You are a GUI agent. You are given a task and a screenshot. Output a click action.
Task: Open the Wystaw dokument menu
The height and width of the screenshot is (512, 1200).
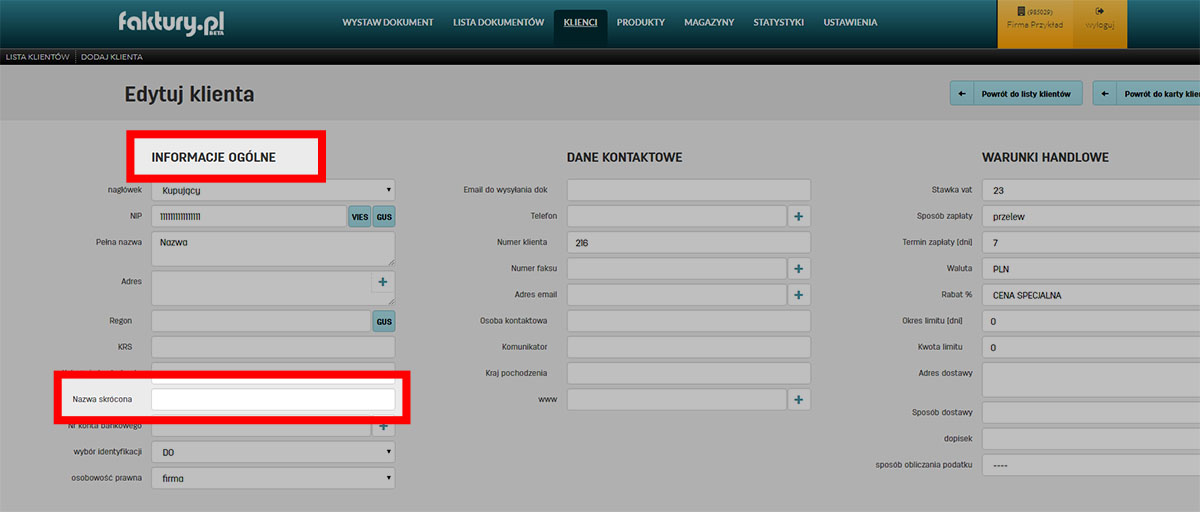pos(388,22)
